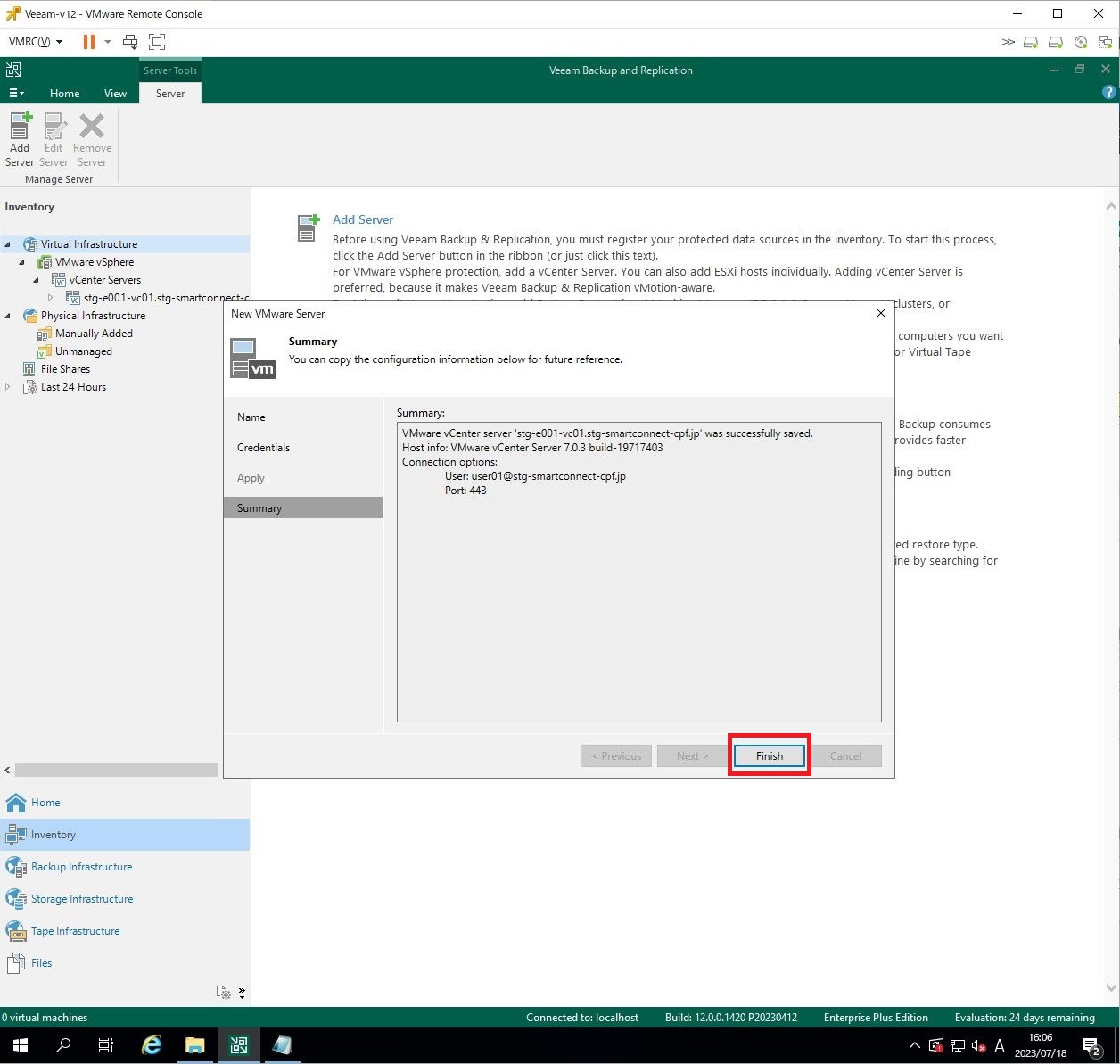Open the Windows Start menu

click(20, 1045)
